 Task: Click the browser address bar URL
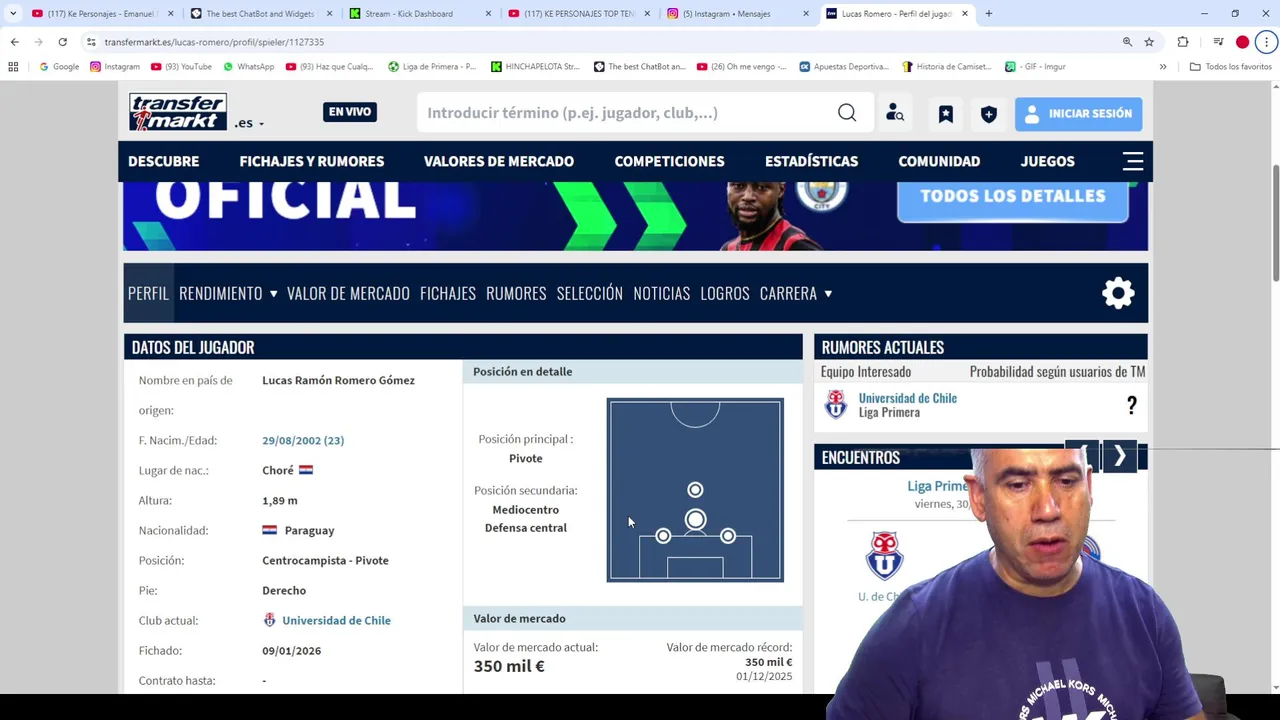click(214, 42)
